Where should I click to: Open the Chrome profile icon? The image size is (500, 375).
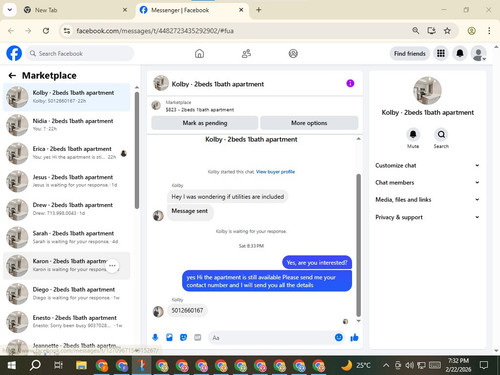coord(471,31)
